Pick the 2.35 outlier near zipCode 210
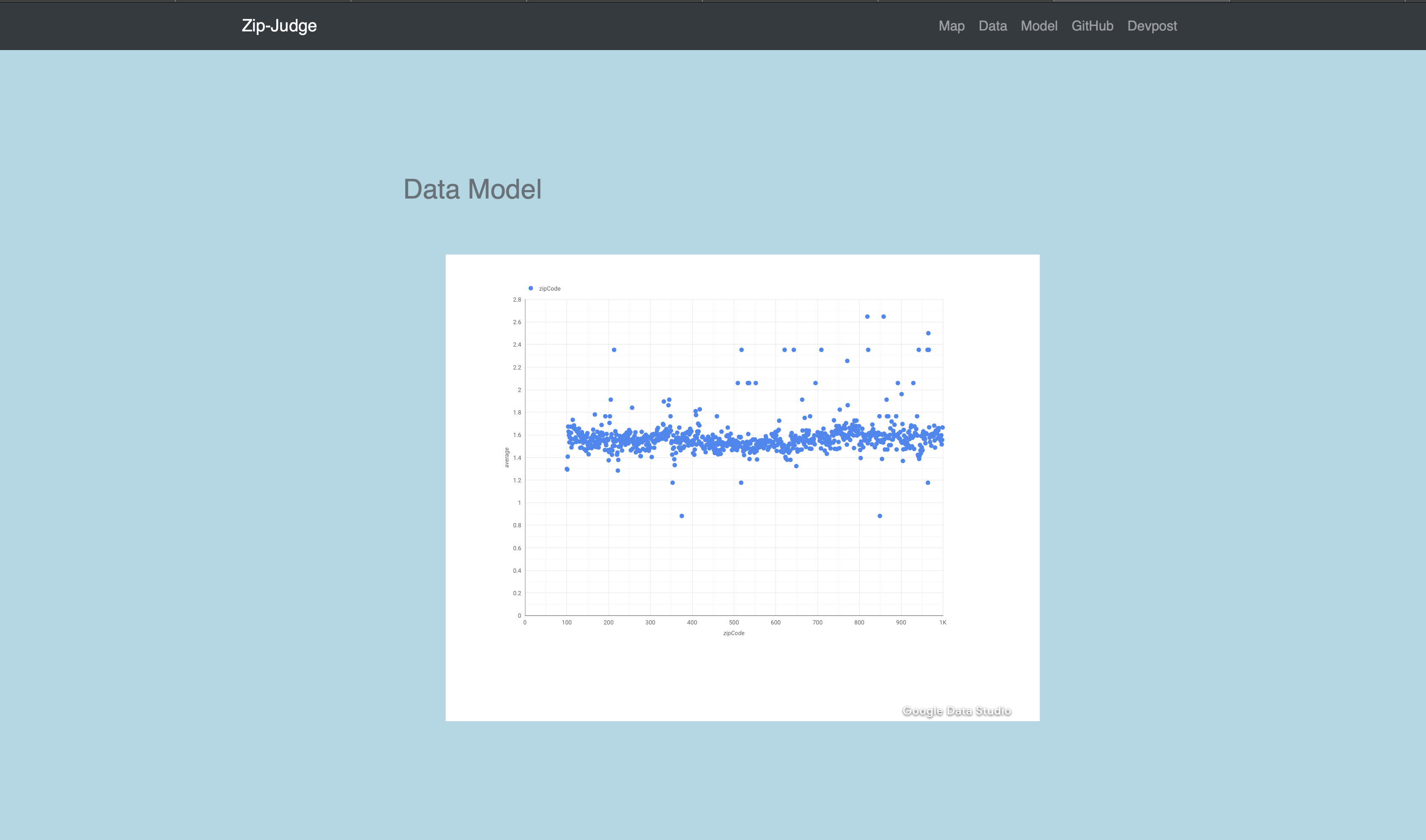The height and width of the screenshot is (840, 1426). [614, 350]
